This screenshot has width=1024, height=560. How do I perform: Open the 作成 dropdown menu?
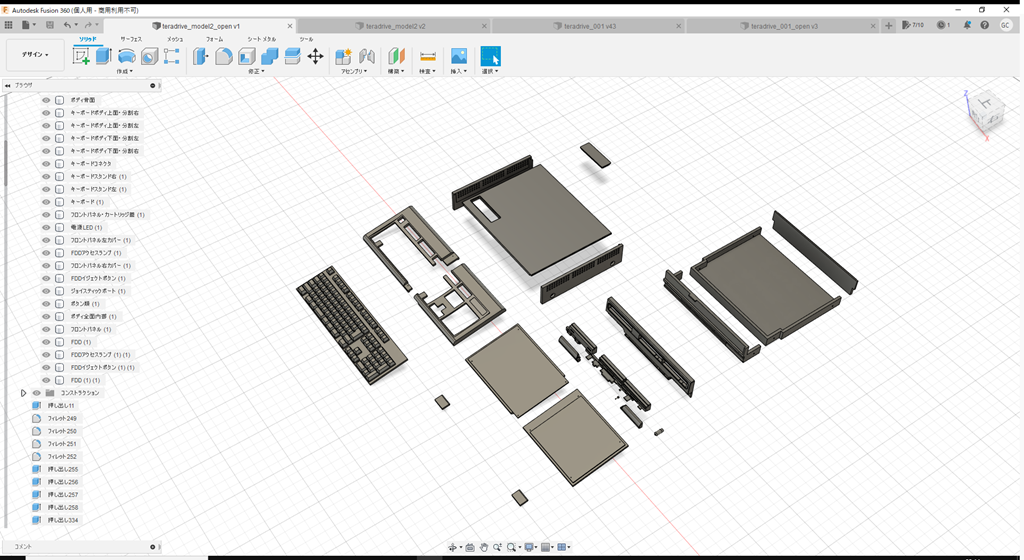tap(125, 72)
